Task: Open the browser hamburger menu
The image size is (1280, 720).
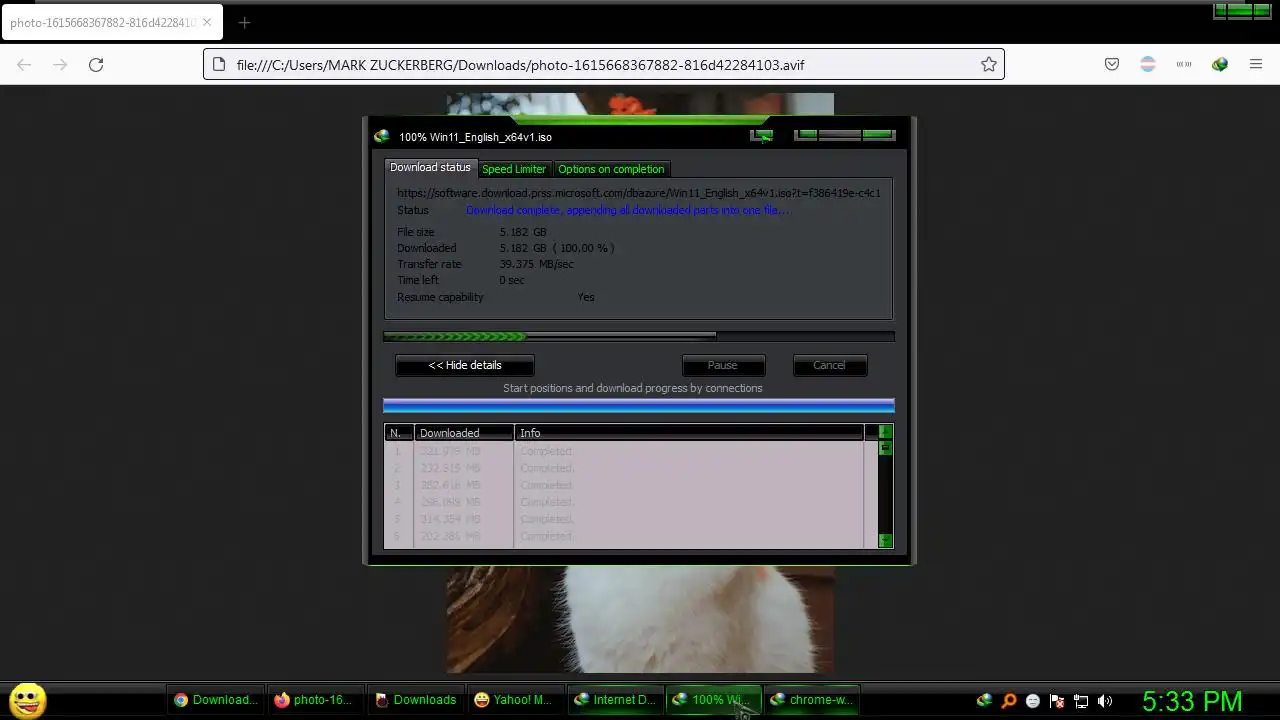Action: [1256, 65]
